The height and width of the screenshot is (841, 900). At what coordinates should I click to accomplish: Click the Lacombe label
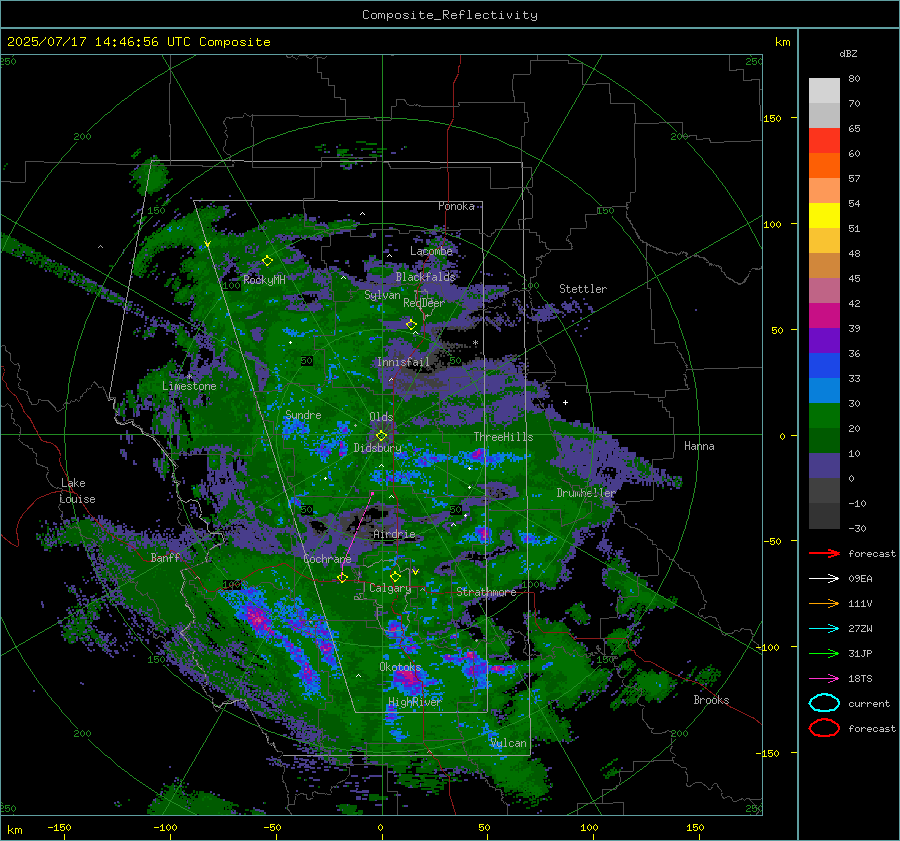pyautogui.click(x=431, y=251)
